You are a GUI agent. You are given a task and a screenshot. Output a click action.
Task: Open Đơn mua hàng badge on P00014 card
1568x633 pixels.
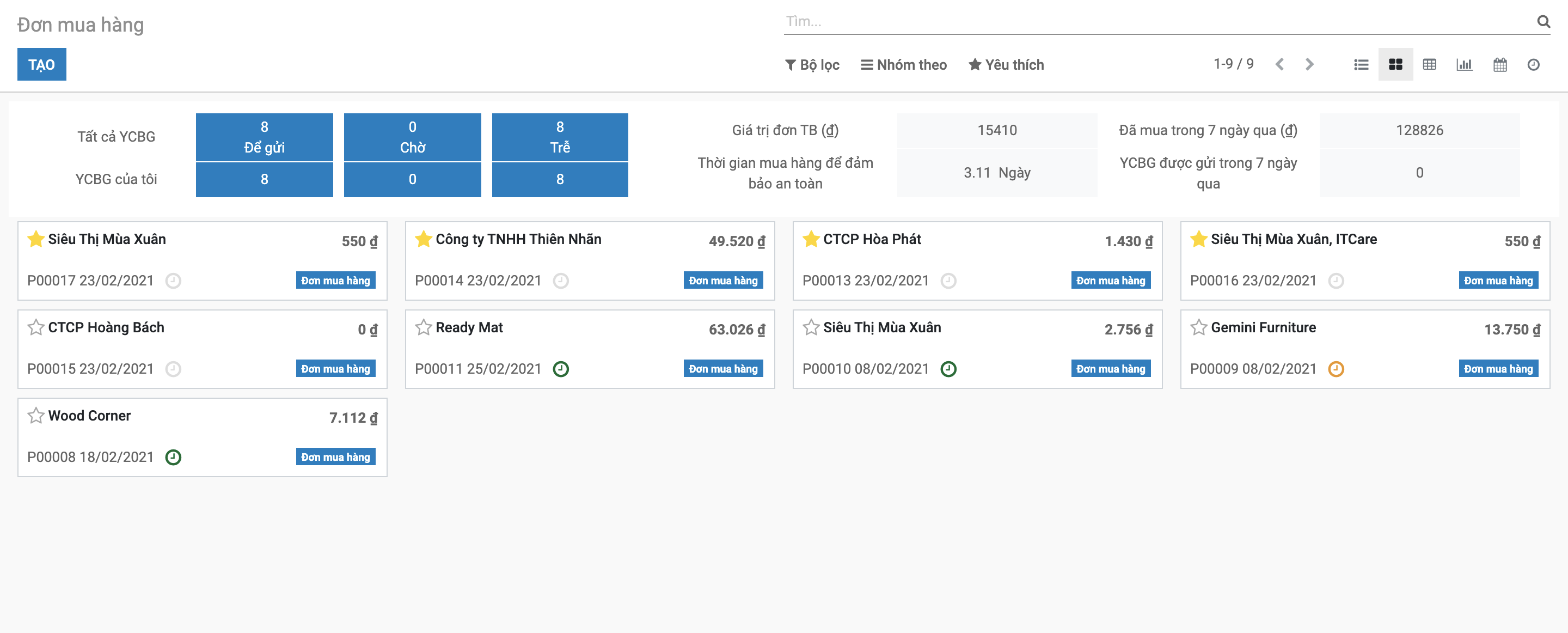click(723, 280)
